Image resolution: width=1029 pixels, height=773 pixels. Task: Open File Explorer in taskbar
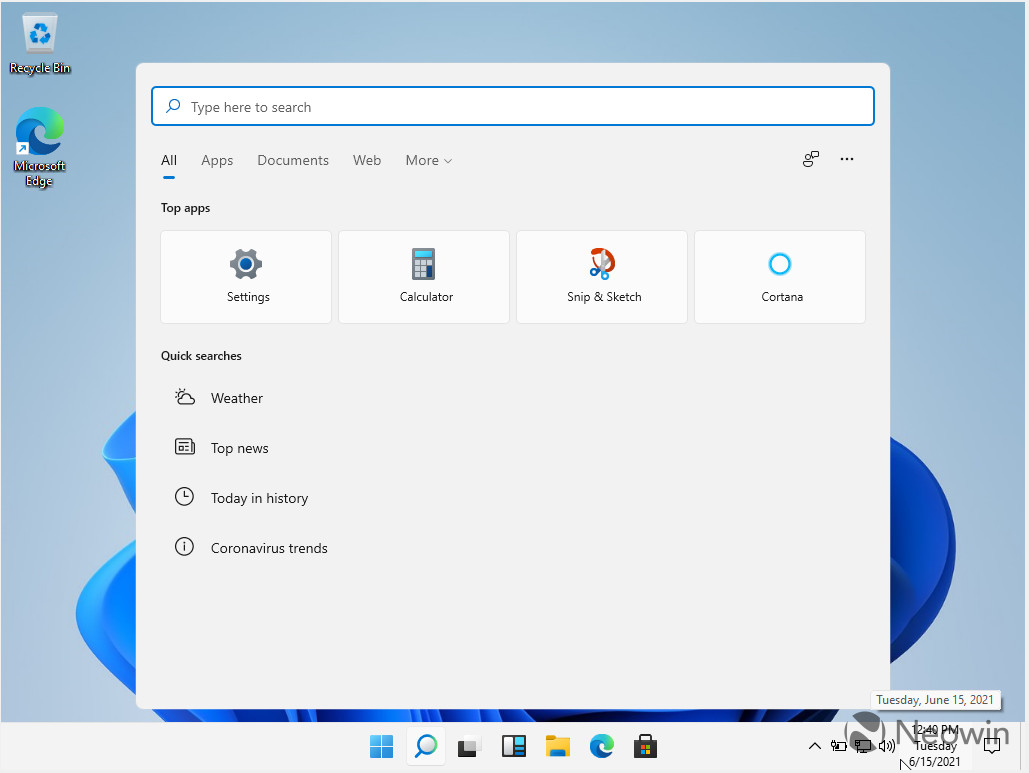557,746
